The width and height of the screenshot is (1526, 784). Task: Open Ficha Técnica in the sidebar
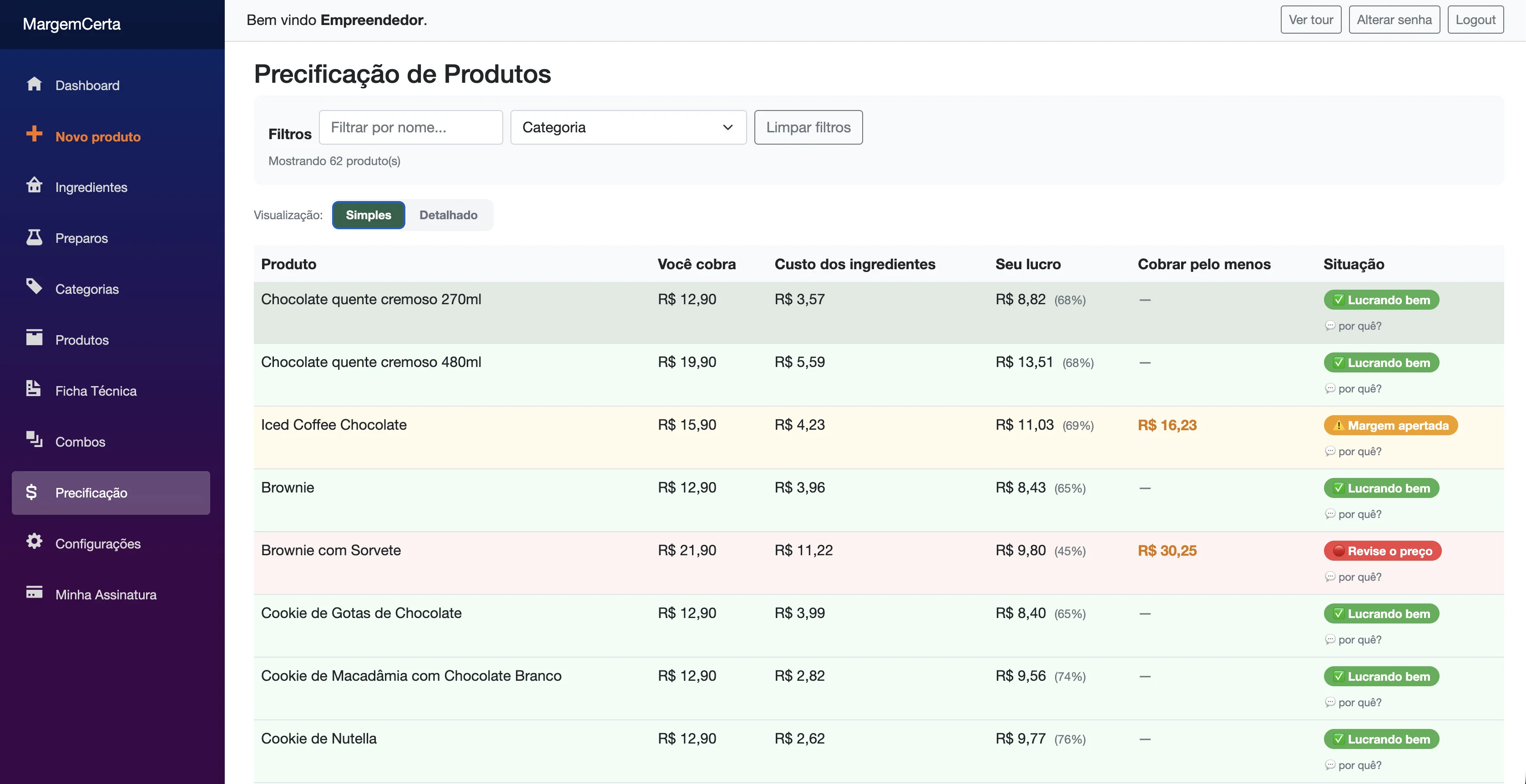click(x=111, y=391)
